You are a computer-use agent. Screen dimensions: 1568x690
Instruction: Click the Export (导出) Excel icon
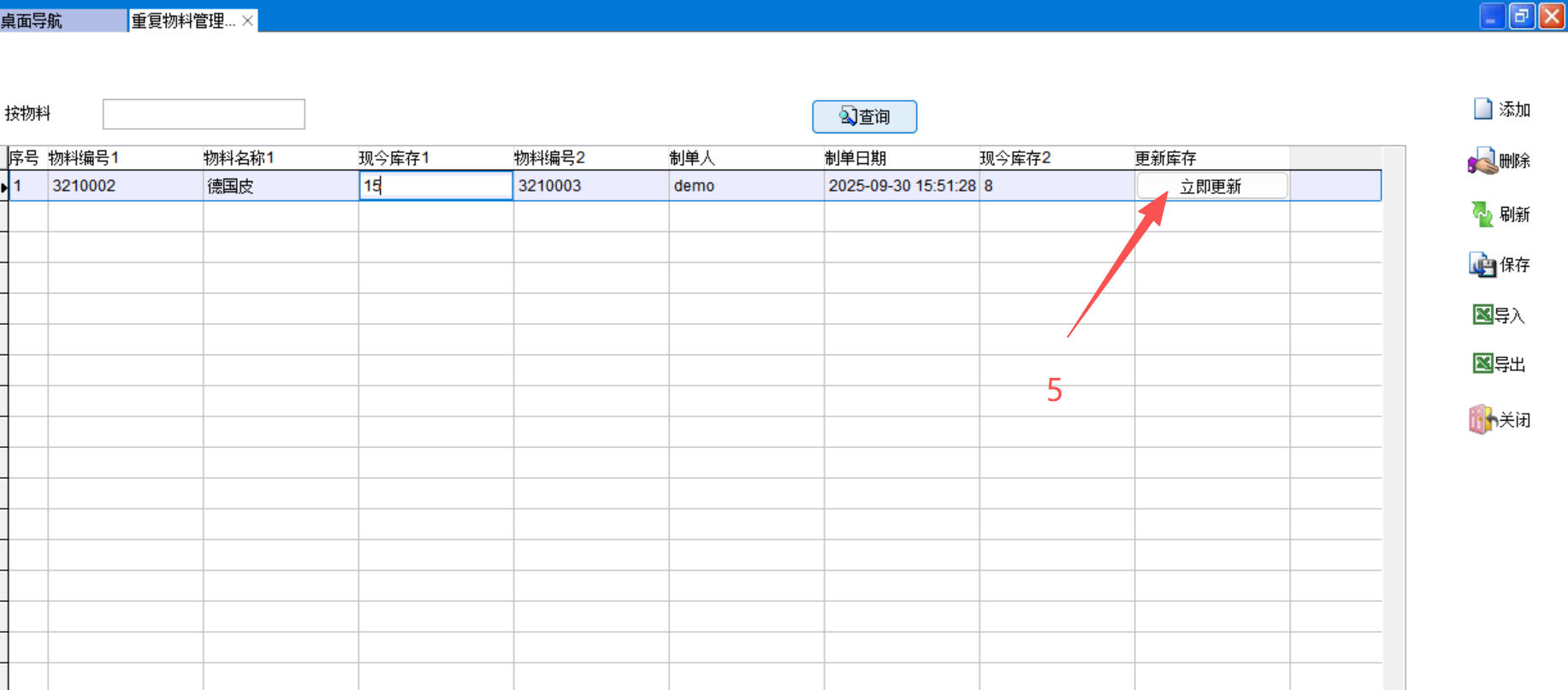(x=1482, y=363)
